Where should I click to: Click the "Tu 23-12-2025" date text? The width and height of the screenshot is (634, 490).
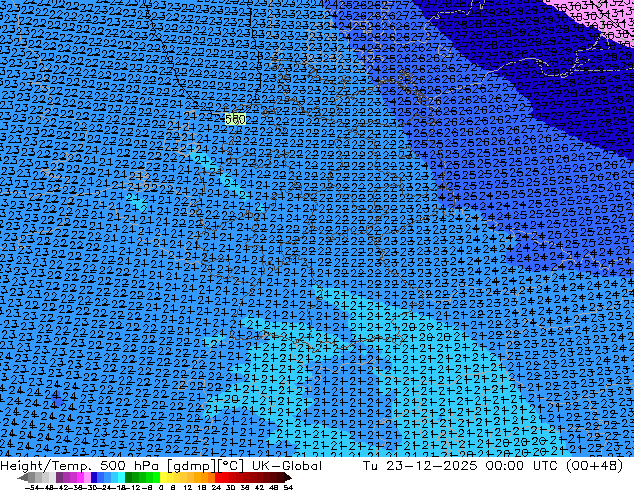(x=420, y=466)
